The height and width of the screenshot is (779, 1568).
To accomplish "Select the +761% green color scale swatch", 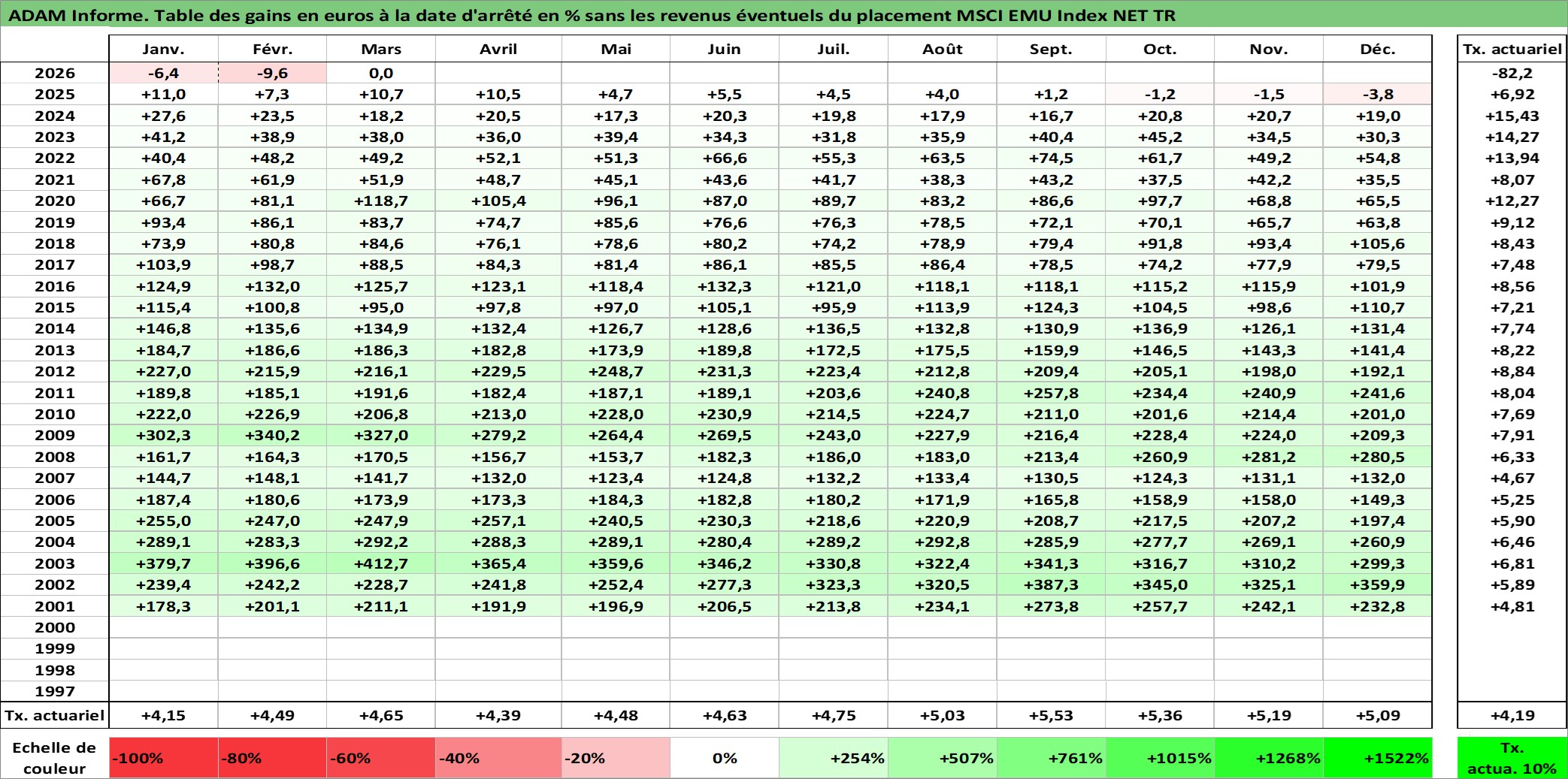I will [x=1051, y=758].
